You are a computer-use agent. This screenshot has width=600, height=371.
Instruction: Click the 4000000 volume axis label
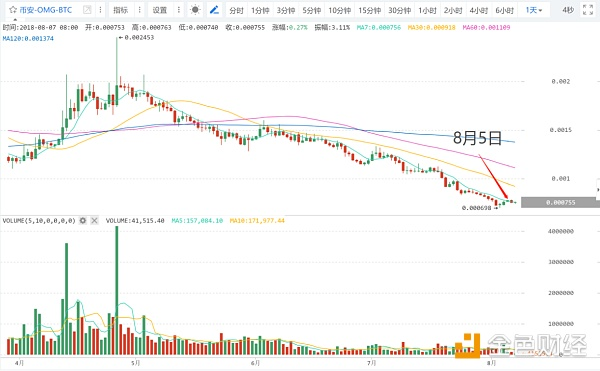click(x=561, y=231)
